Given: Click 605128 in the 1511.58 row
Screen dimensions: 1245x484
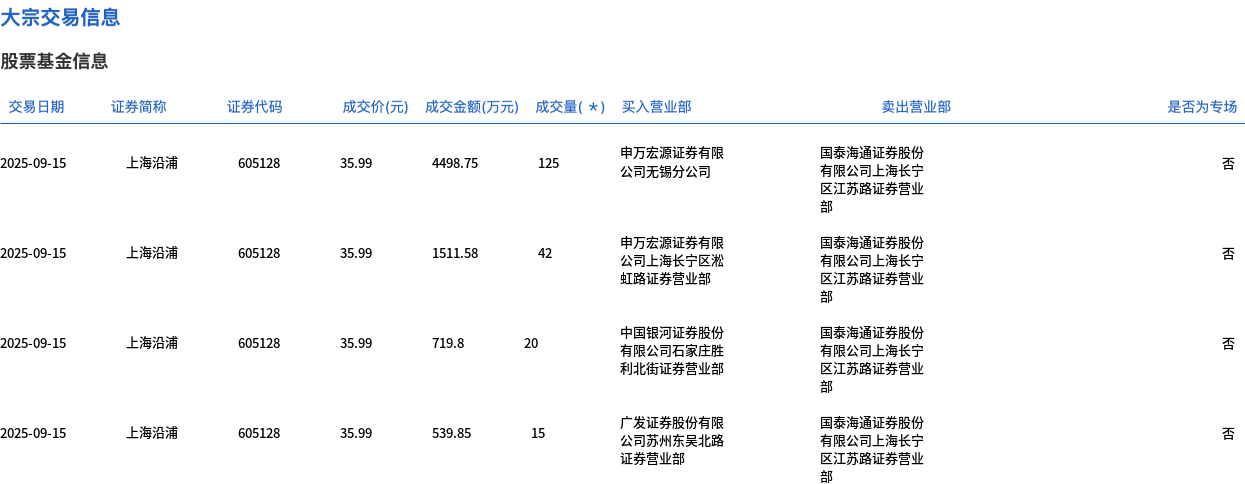Looking at the screenshot, I should tap(259, 253).
